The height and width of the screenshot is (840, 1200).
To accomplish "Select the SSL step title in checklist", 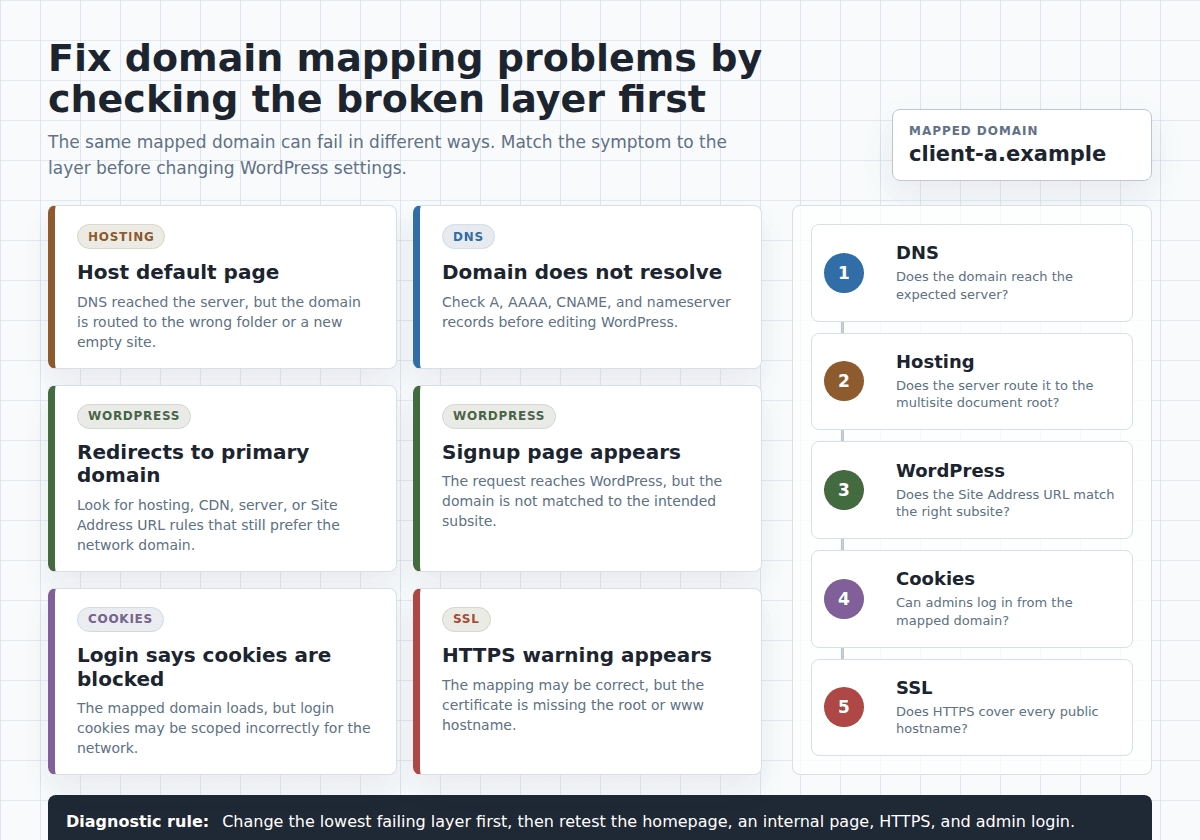I will click(914, 688).
